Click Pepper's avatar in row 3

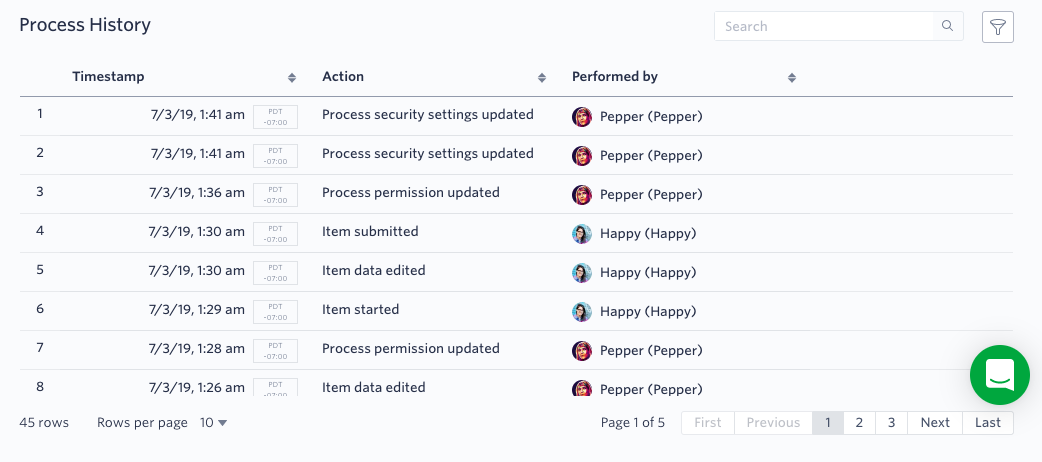click(x=581, y=195)
